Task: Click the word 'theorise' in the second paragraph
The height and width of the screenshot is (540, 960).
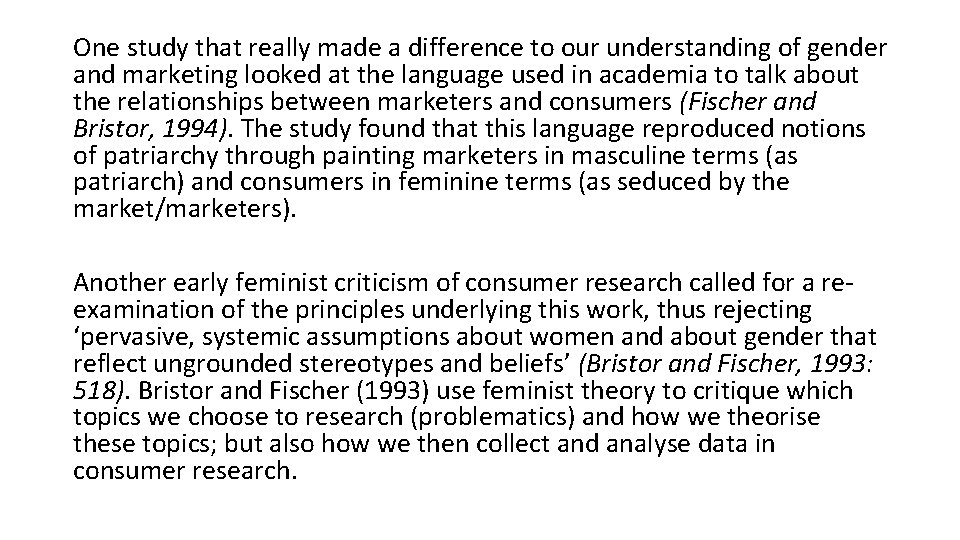Action: (x=773, y=417)
